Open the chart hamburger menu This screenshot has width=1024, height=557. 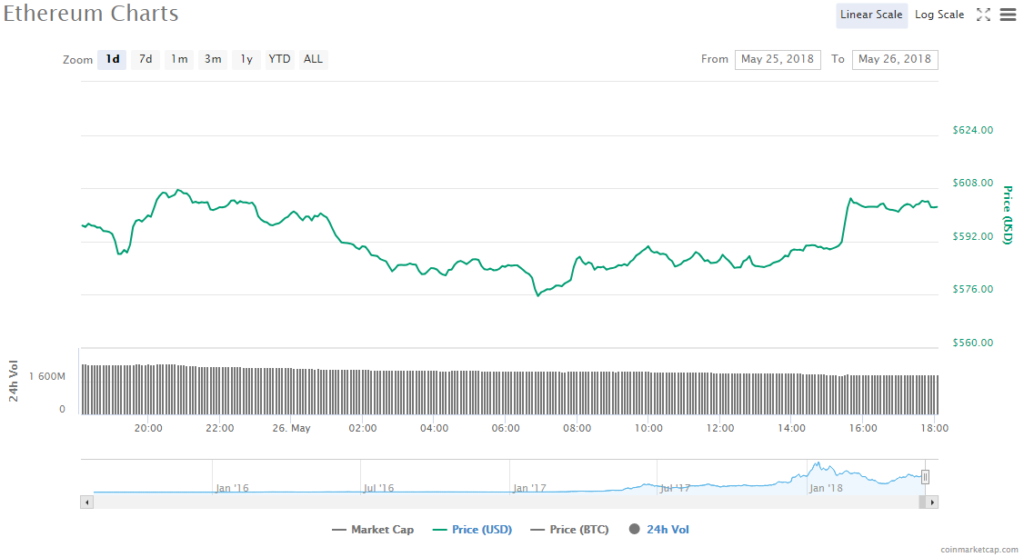click(1006, 15)
